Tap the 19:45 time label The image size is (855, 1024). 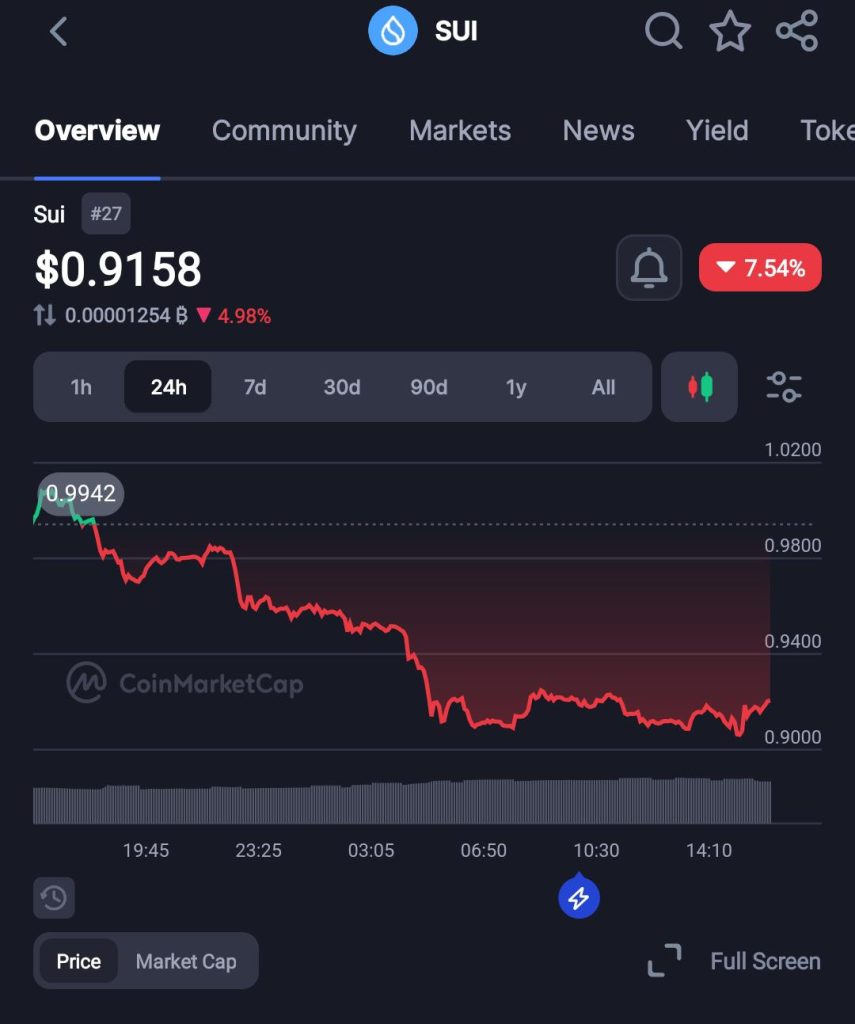(x=146, y=850)
